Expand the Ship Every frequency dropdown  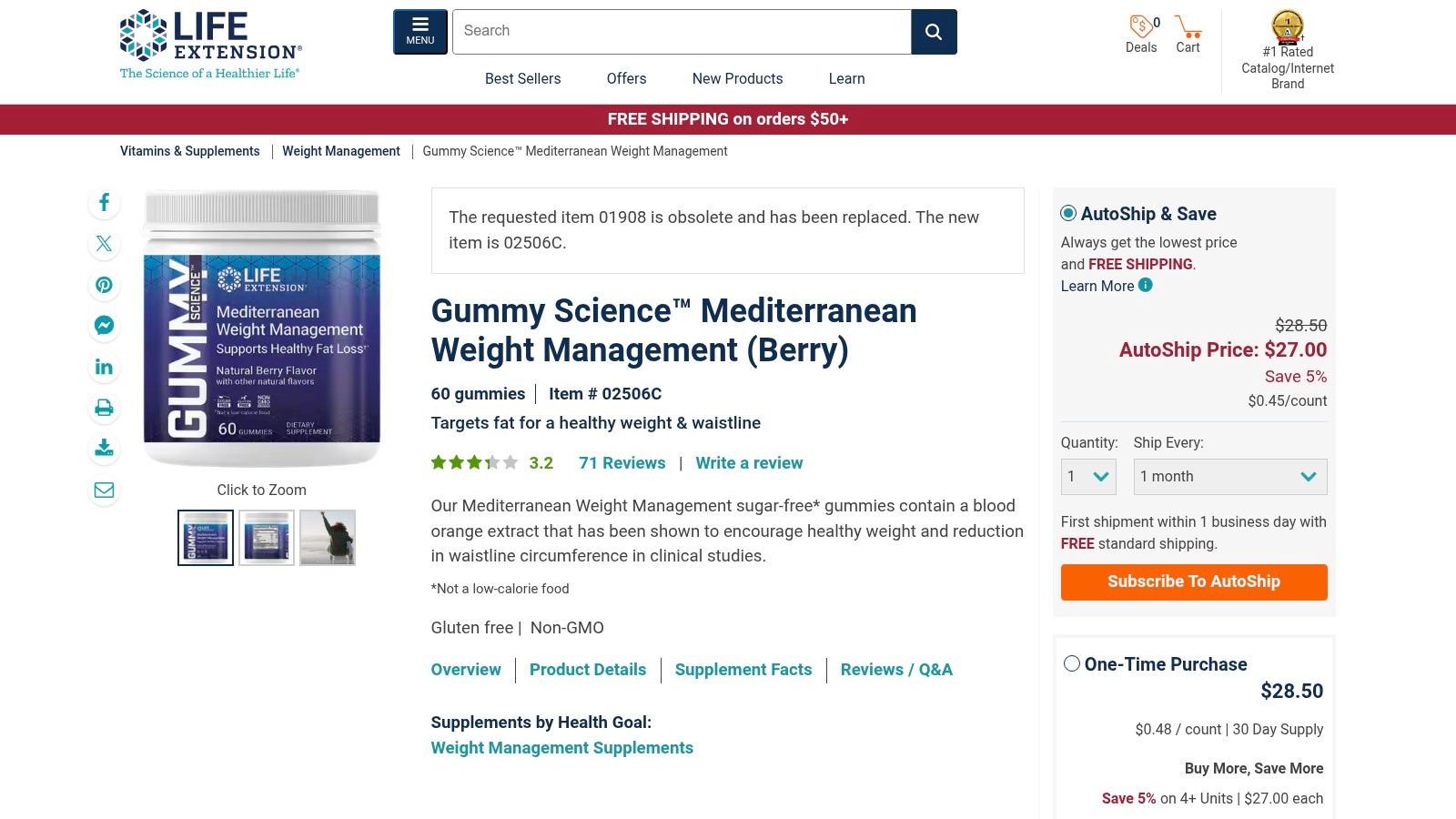pos(1230,477)
